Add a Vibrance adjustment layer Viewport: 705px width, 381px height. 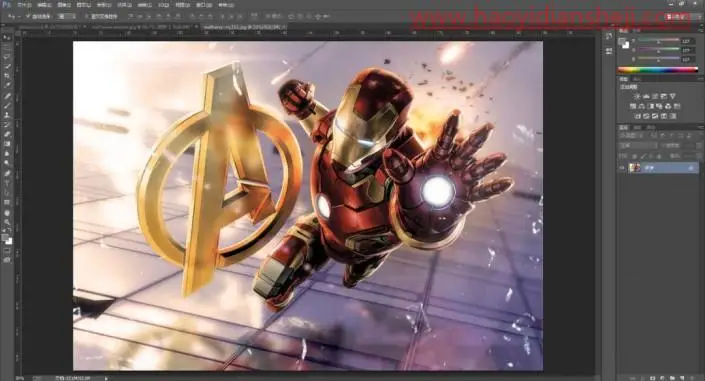[673, 96]
